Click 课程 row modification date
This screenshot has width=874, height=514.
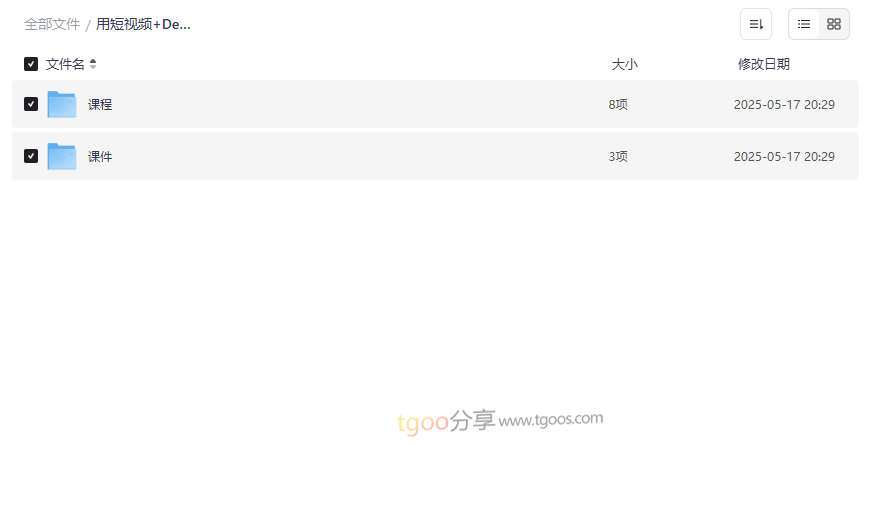click(x=784, y=105)
